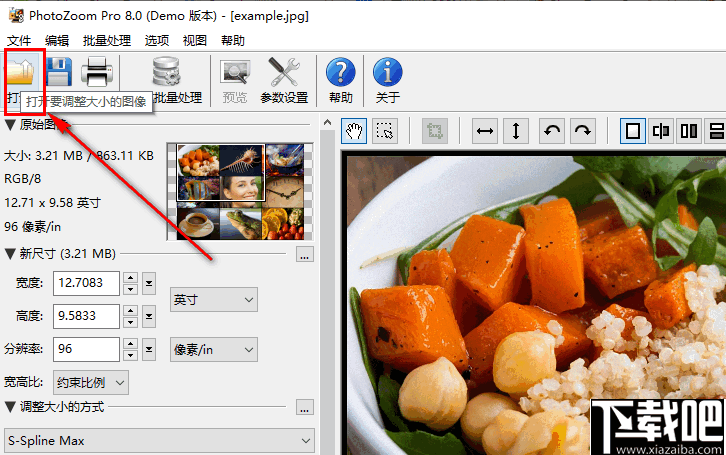Open the 帮助 menu

(233, 41)
